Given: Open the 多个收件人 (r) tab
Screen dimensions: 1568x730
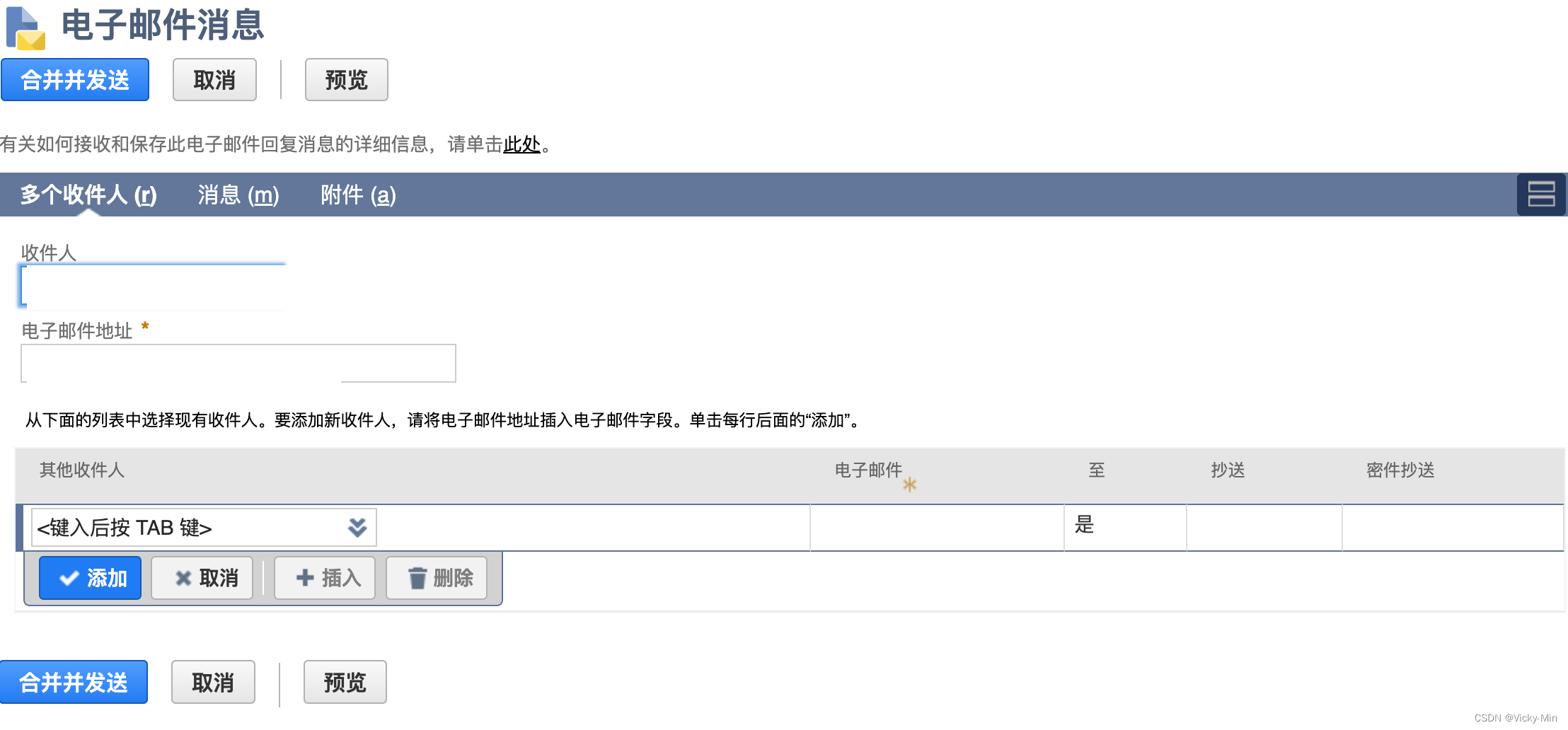Looking at the screenshot, I should 88,195.
